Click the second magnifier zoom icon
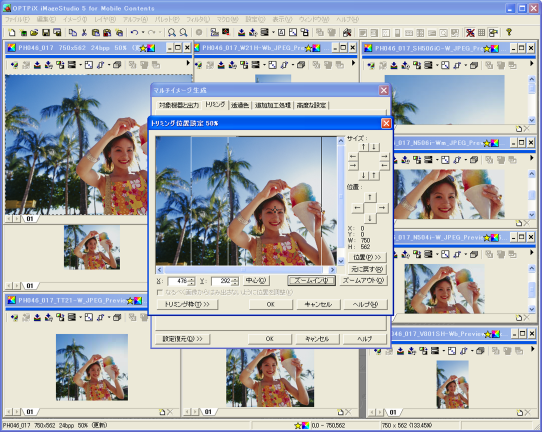Image resolution: width=542 pixels, height=432 pixels. [x=183, y=33]
